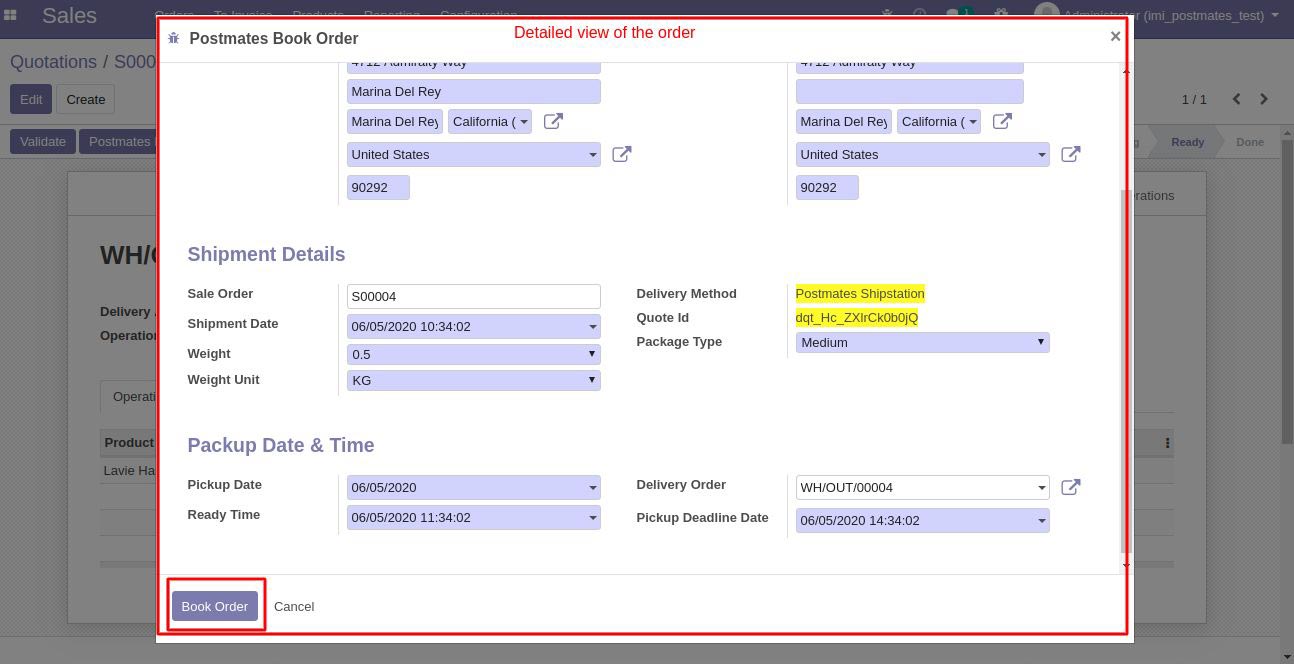
Task: Click the dialog scrollbar up arrow
Action: [1126, 71]
